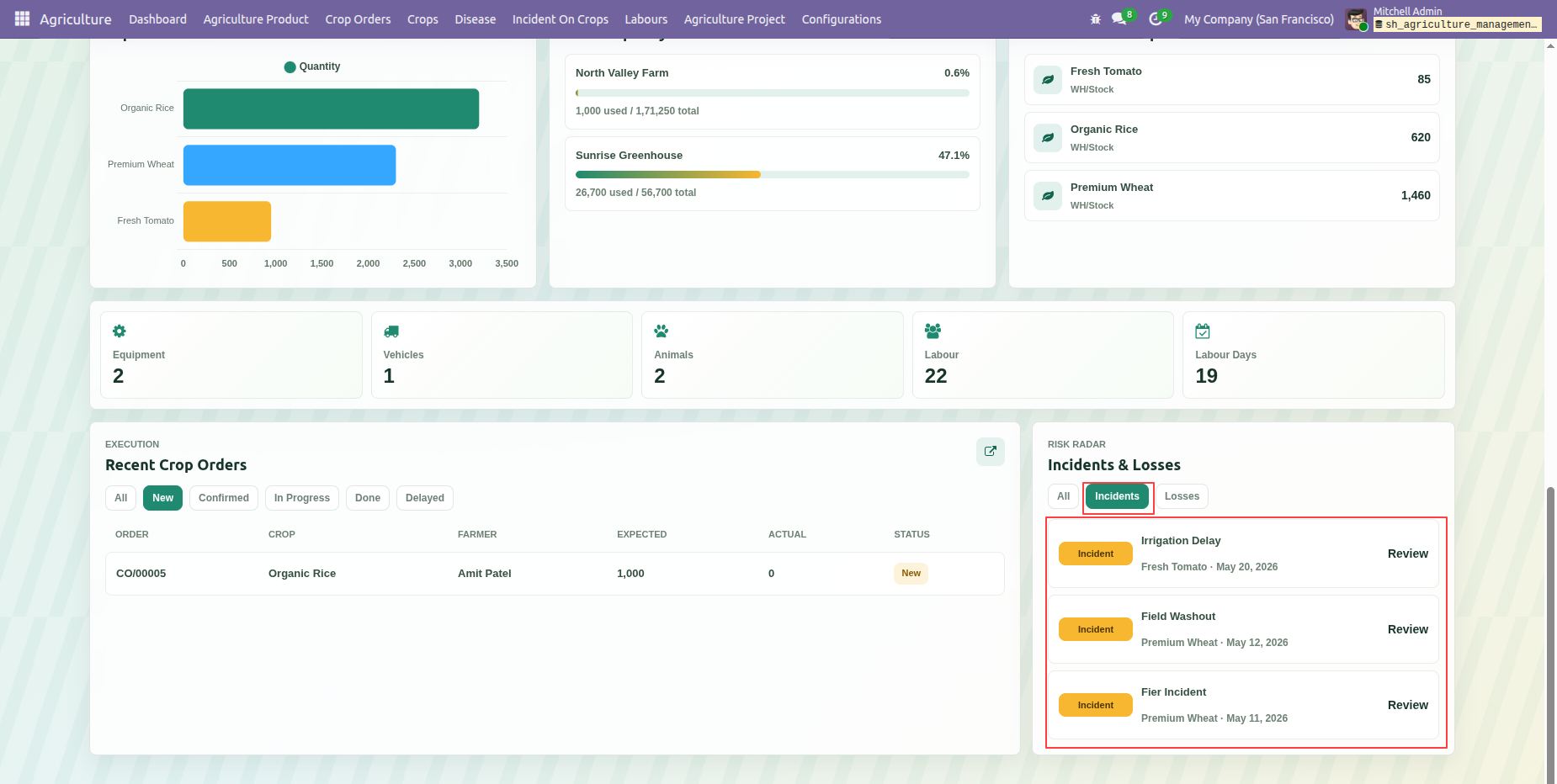Screen dimensions: 1557x784
Task: Open the Vehicles count card
Action: pos(502,355)
